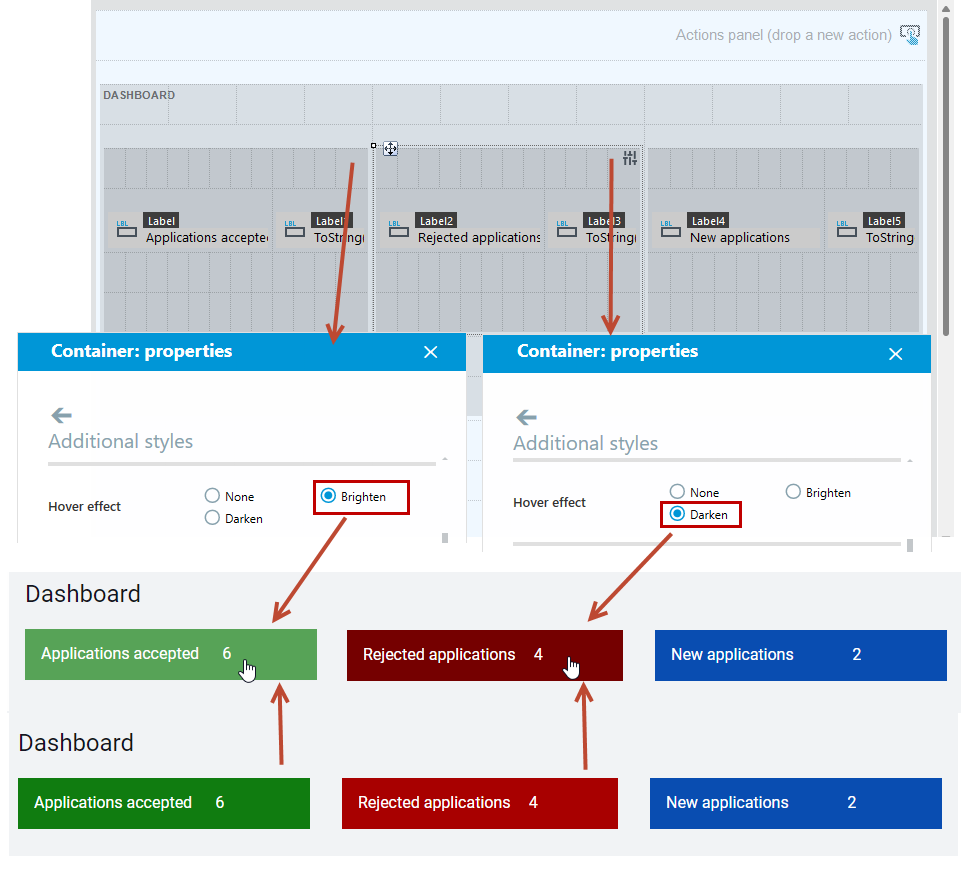Select the LBL icon beside 'Rejected applications' label

tap(399, 229)
